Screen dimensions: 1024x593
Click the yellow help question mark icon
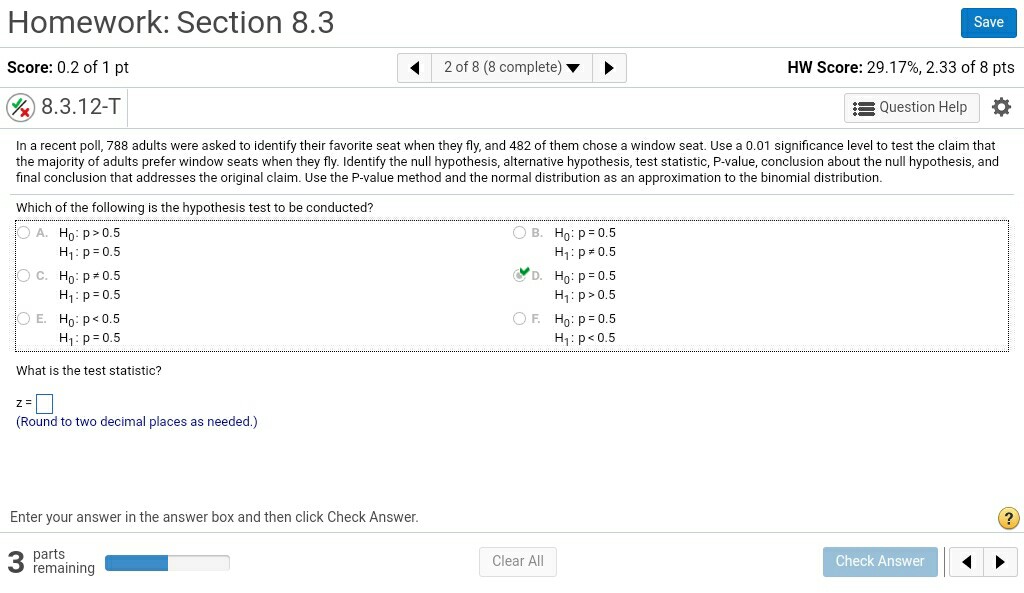pyautogui.click(x=1009, y=518)
